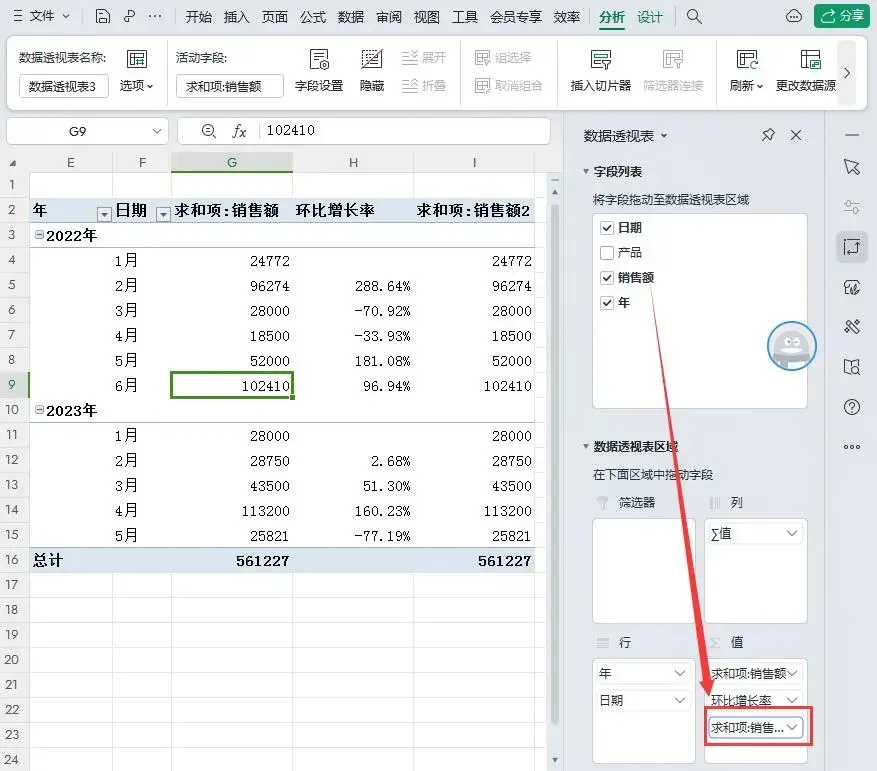Click the fx insert function icon
This screenshot has height=771, width=877.
(x=239, y=131)
